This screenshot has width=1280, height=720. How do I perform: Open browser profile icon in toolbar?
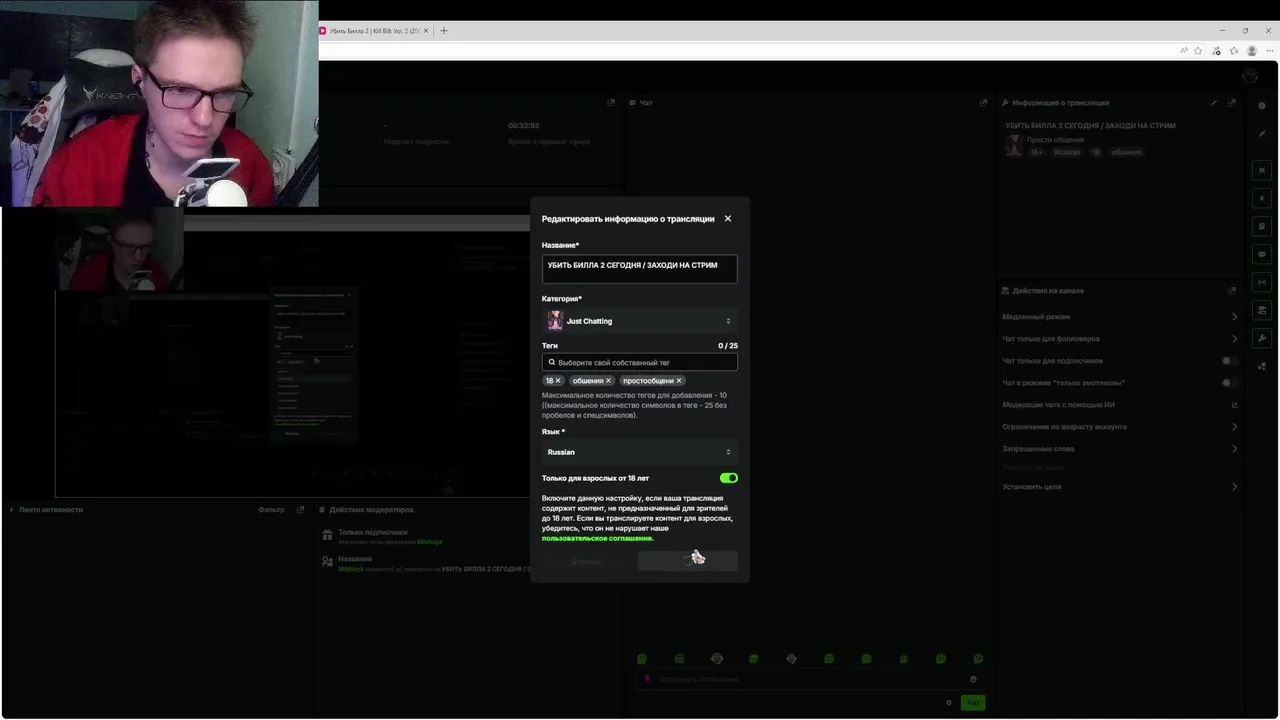point(1251,51)
